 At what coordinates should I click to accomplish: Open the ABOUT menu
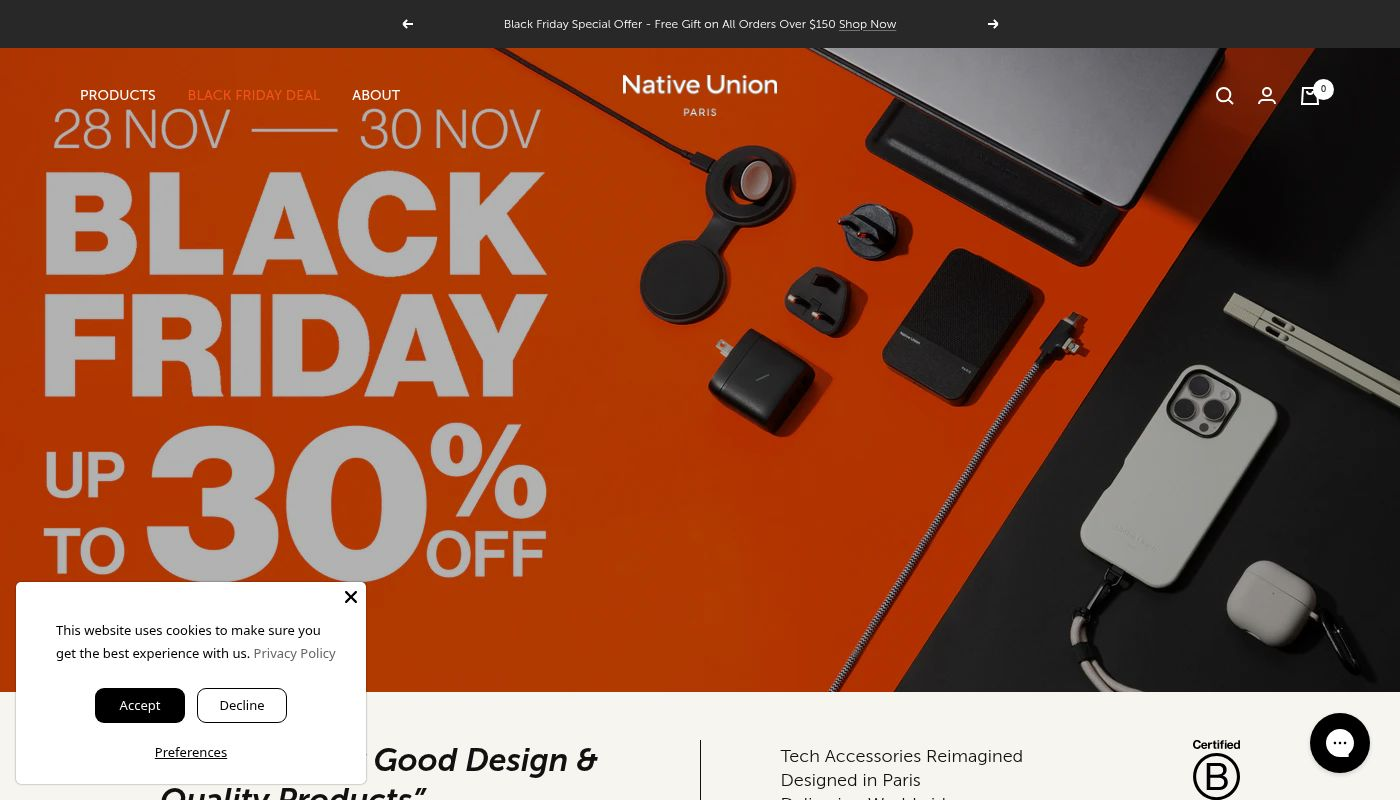[x=376, y=96]
